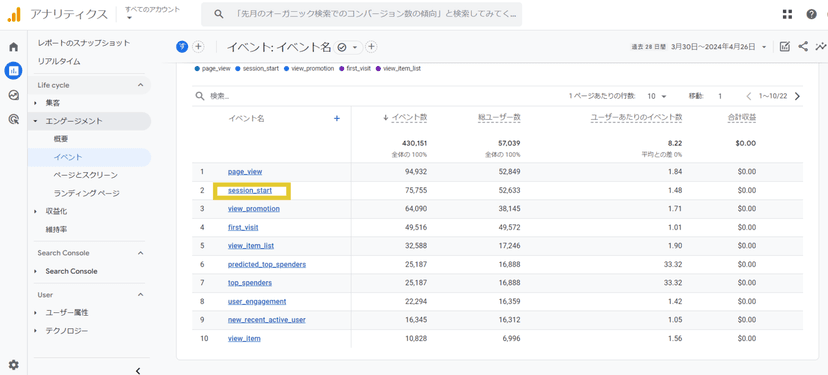Click the Google Analytics logo
The height and width of the screenshot is (375, 828).
point(14,14)
